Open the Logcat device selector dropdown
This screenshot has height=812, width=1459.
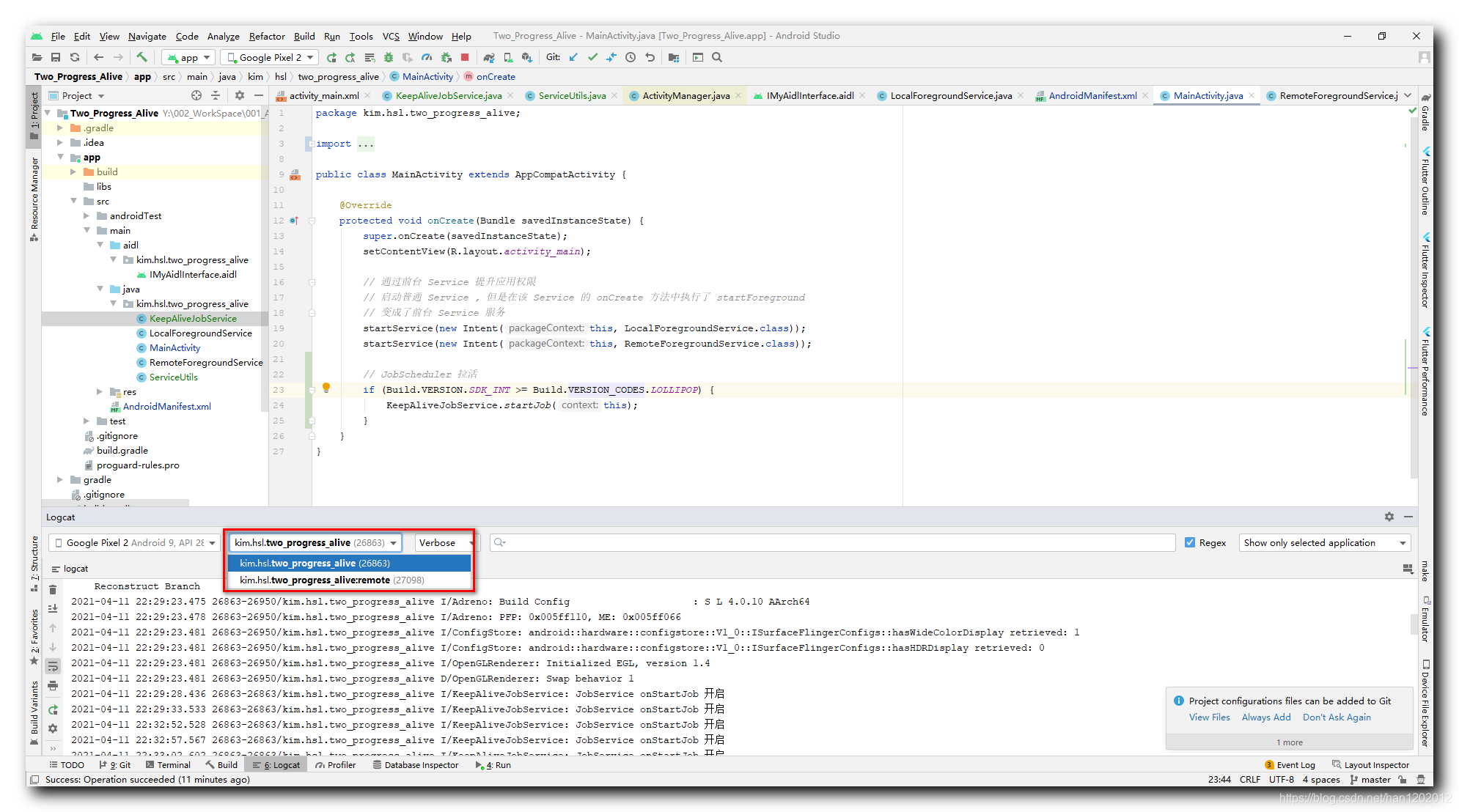tap(135, 542)
